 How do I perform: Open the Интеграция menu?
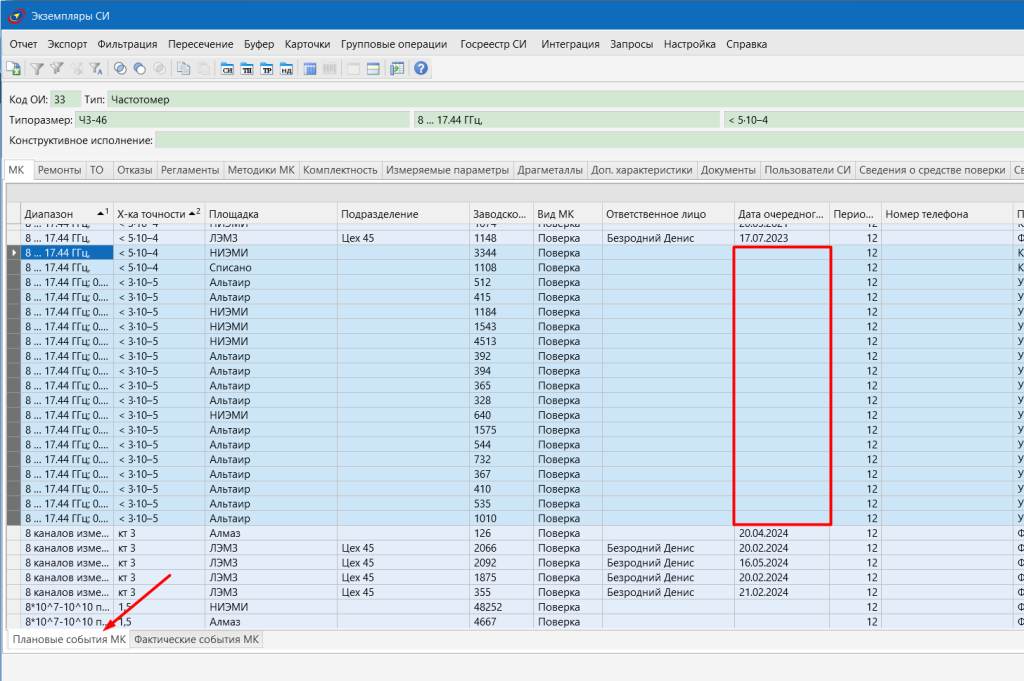[570, 44]
